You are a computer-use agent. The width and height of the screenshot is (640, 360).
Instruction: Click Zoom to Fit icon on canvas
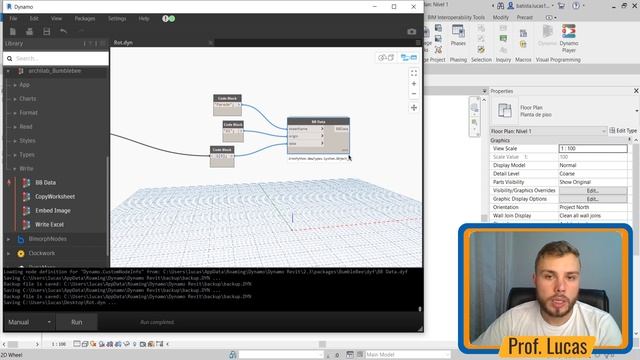pyautogui.click(x=414, y=73)
